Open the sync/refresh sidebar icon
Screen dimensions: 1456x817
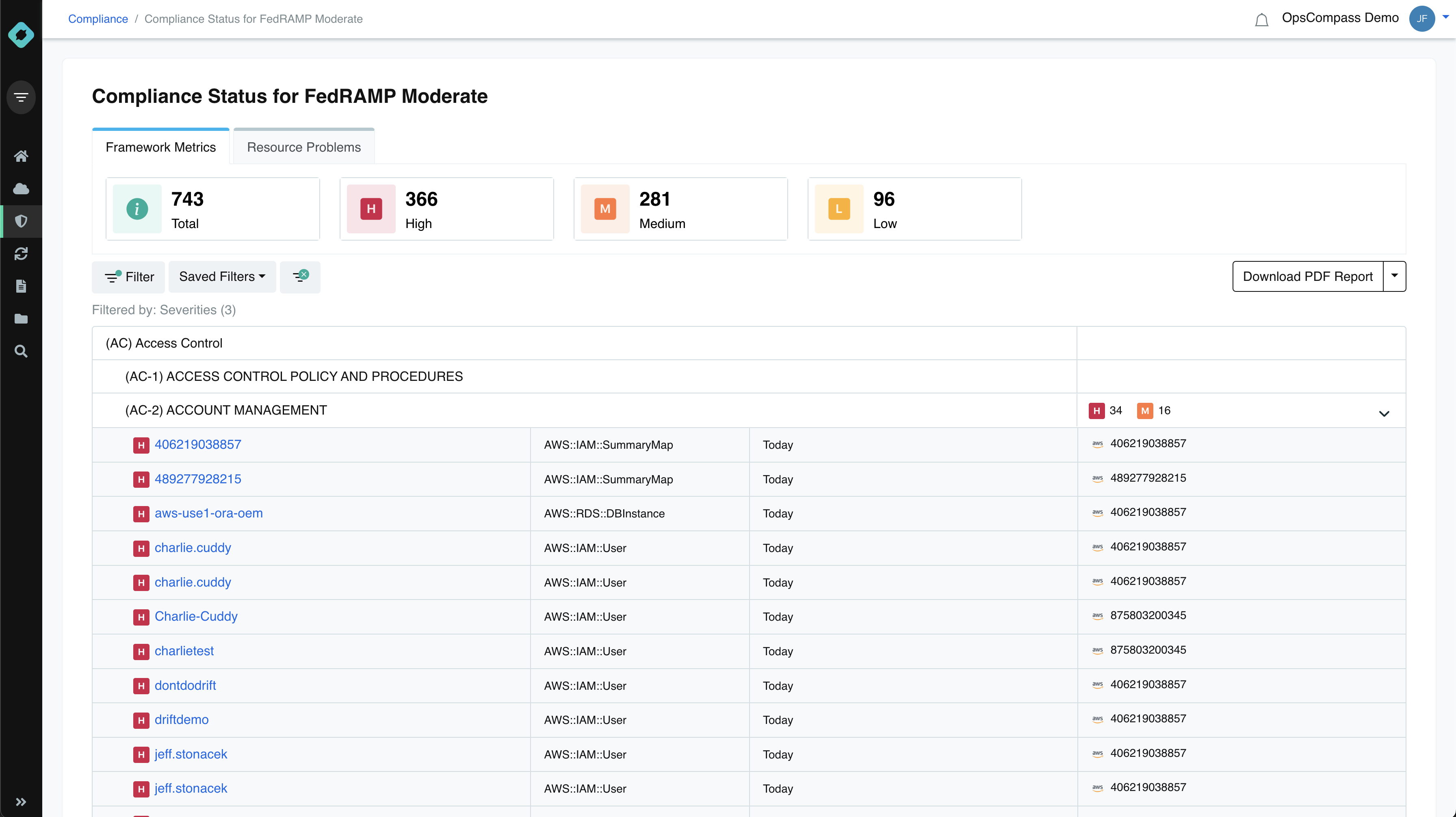(x=21, y=254)
